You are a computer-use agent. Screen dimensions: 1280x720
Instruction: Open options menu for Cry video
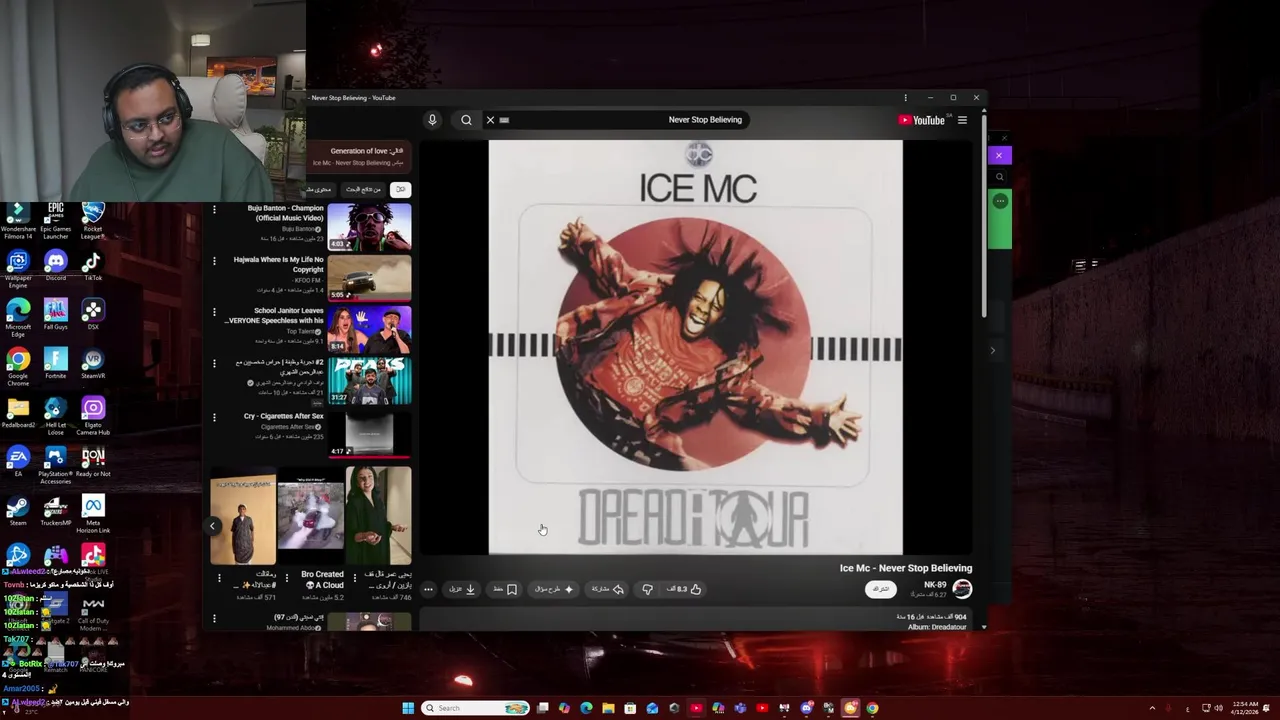point(214,417)
